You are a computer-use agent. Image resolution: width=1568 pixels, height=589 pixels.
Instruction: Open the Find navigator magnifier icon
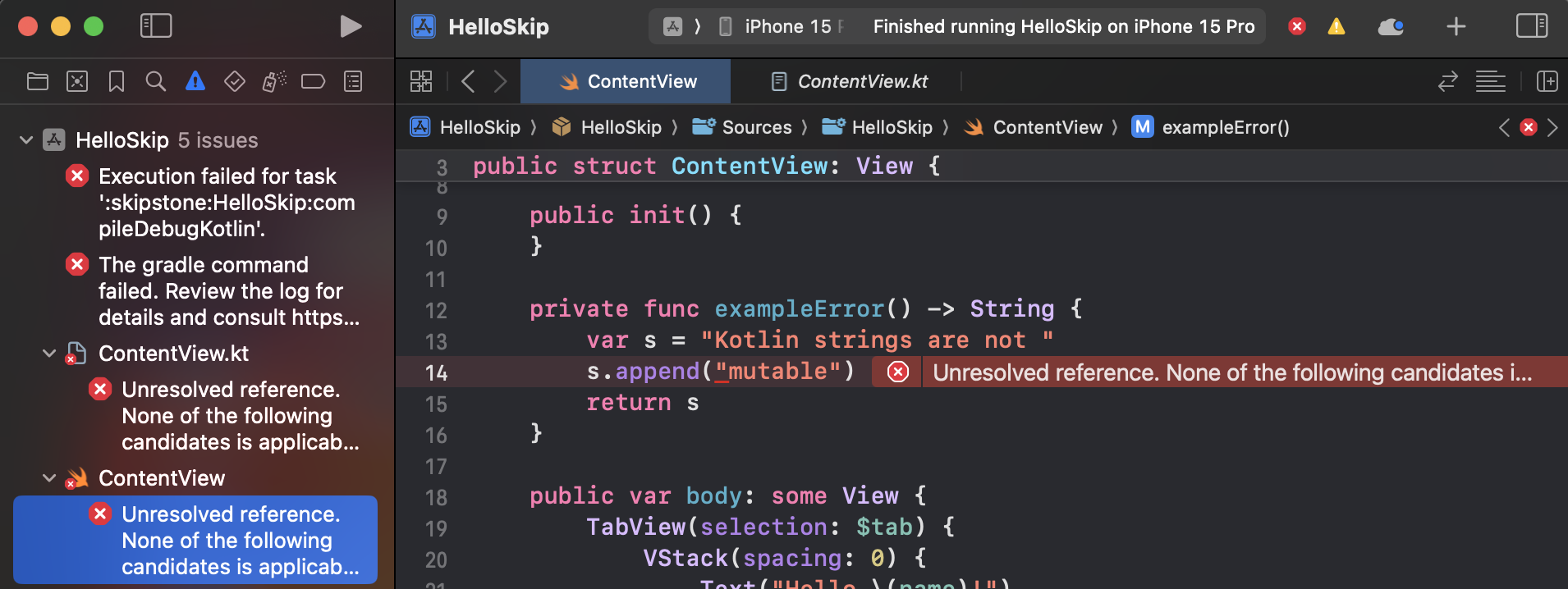point(155,81)
